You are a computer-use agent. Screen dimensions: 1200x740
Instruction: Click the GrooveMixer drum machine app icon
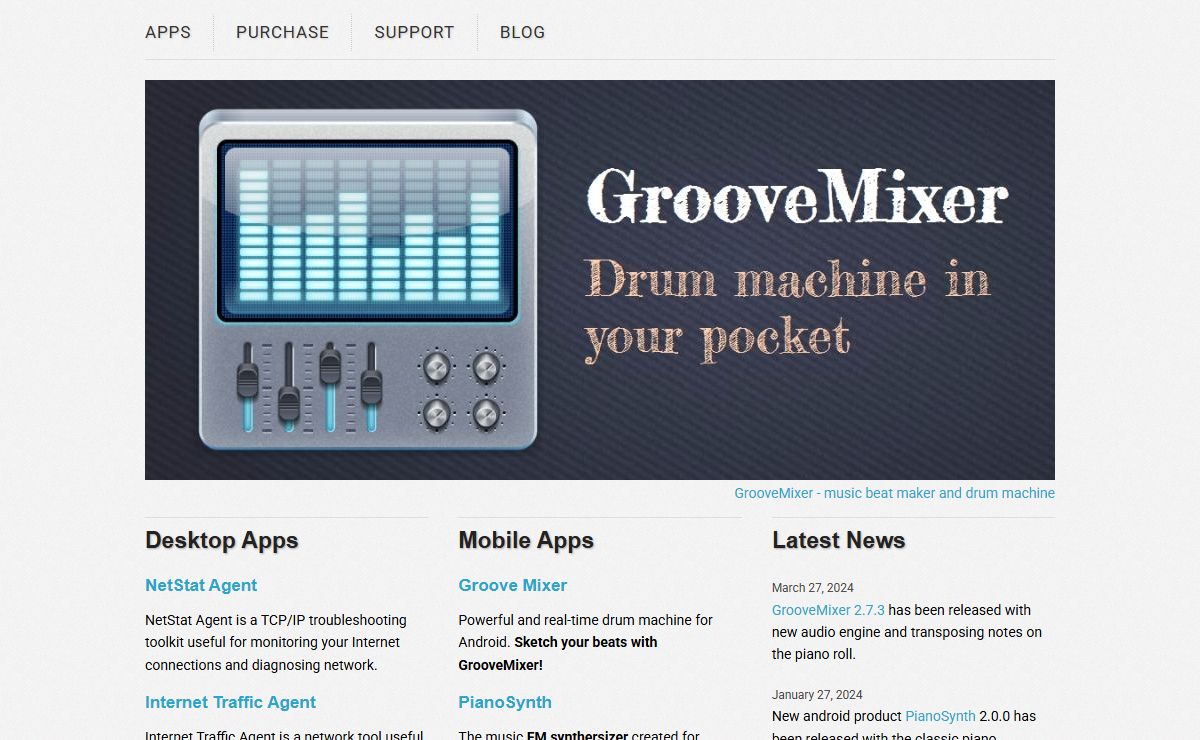[x=368, y=280]
